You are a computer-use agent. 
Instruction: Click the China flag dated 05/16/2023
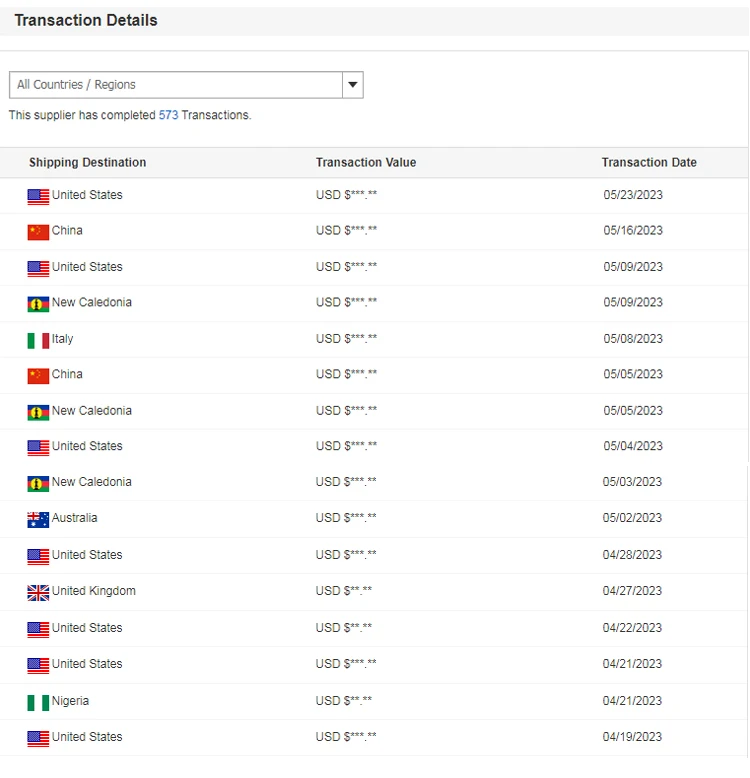click(38, 232)
